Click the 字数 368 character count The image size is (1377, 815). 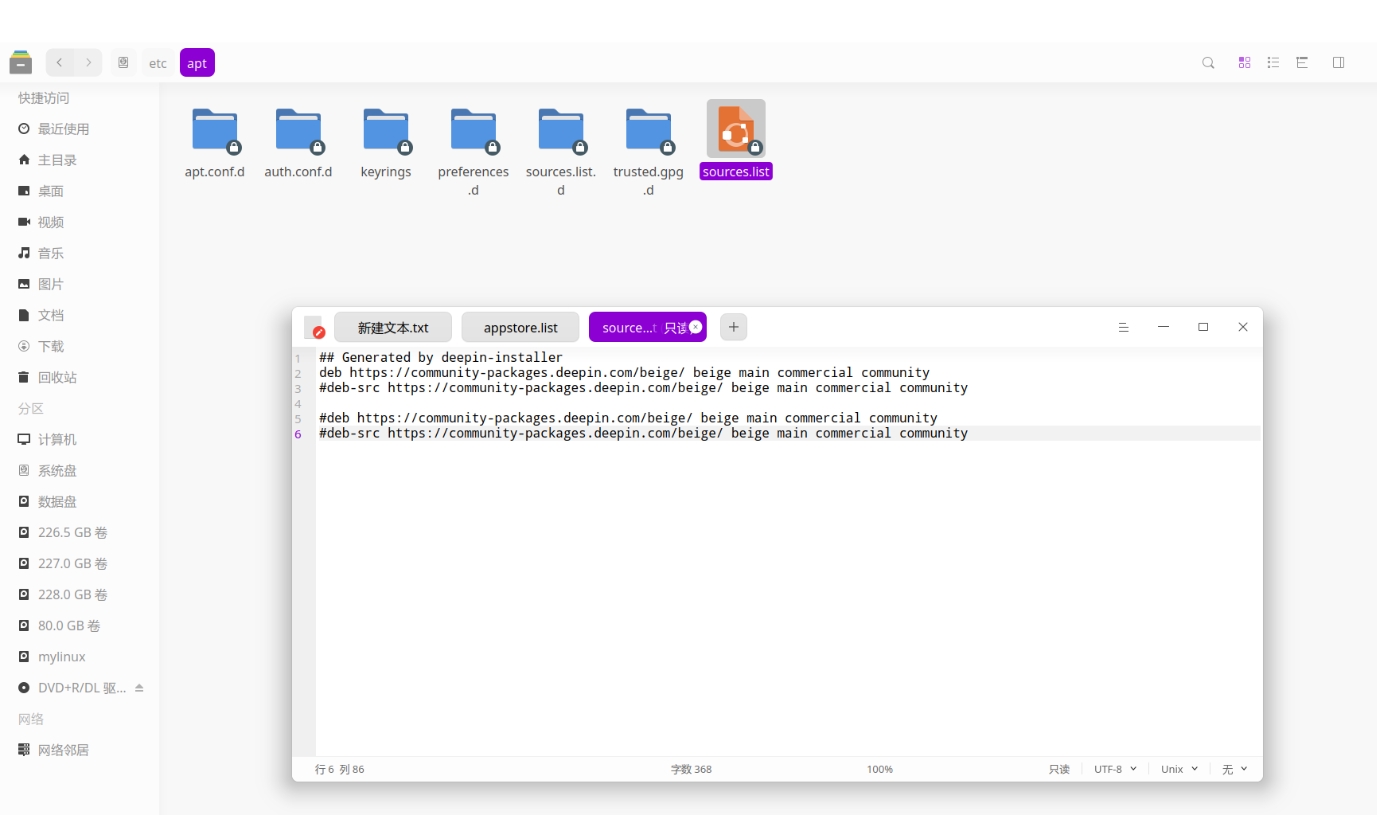click(691, 769)
